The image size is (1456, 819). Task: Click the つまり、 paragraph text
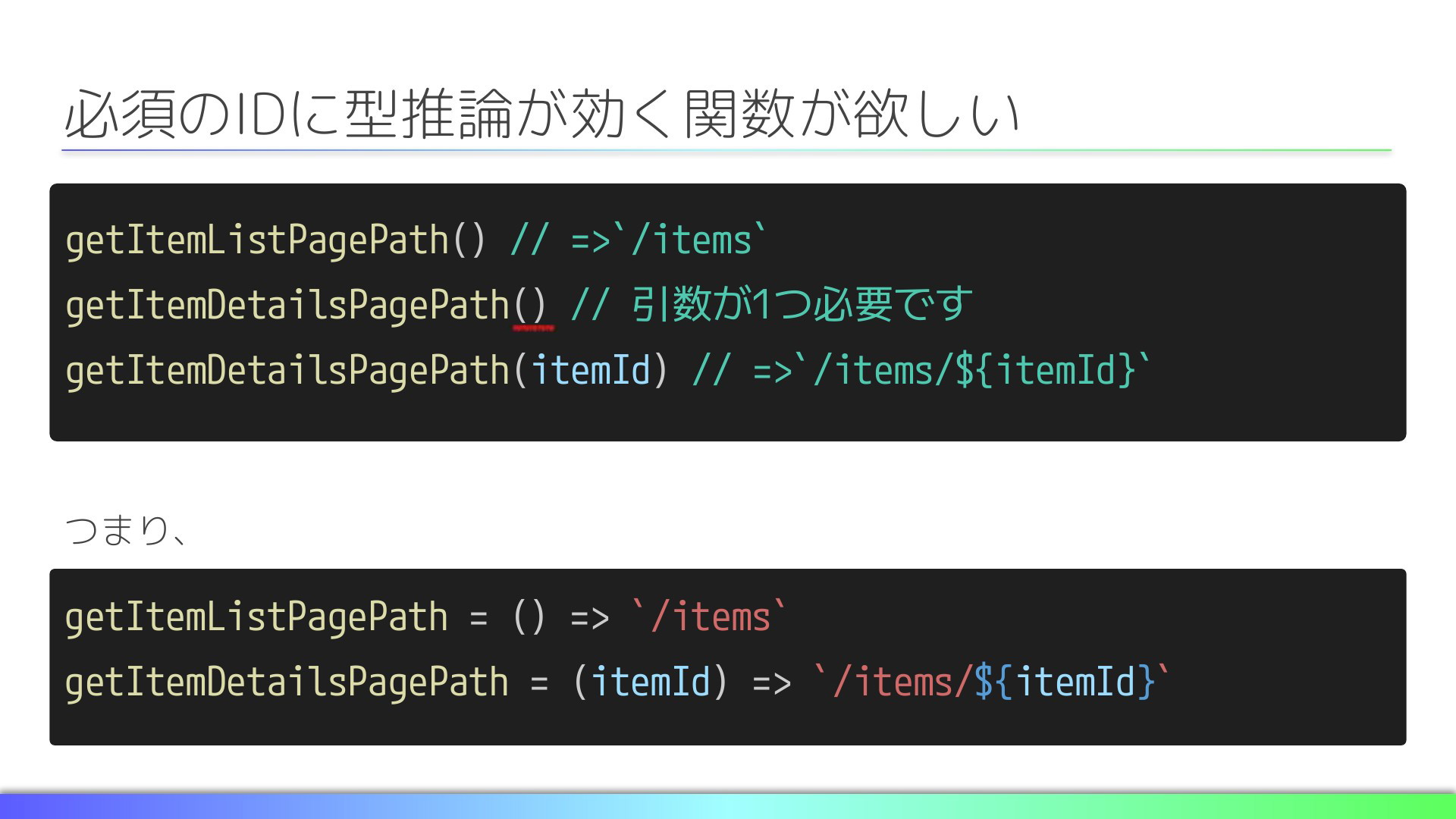126,529
